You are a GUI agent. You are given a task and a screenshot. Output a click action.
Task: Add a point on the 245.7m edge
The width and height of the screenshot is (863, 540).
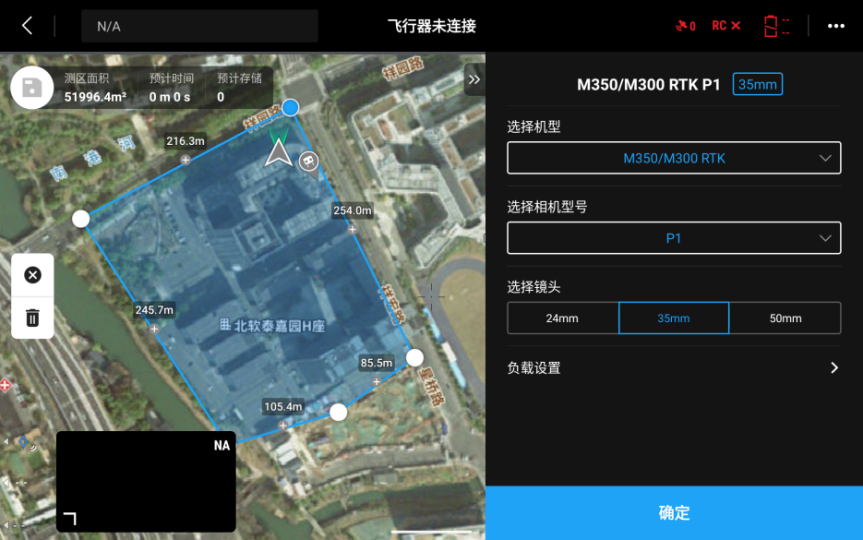click(x=154, y=329)
